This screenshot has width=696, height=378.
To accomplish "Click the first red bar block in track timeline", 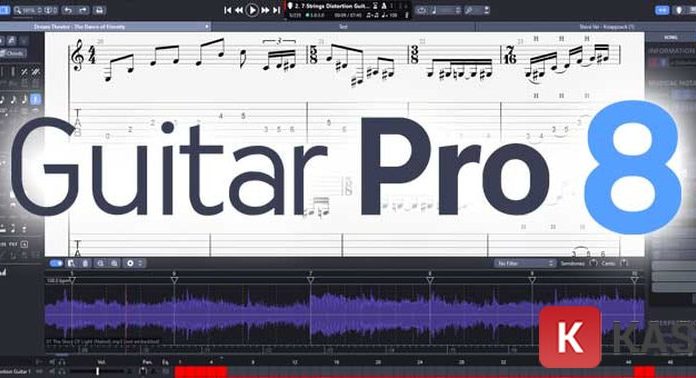I will point(201,372).
